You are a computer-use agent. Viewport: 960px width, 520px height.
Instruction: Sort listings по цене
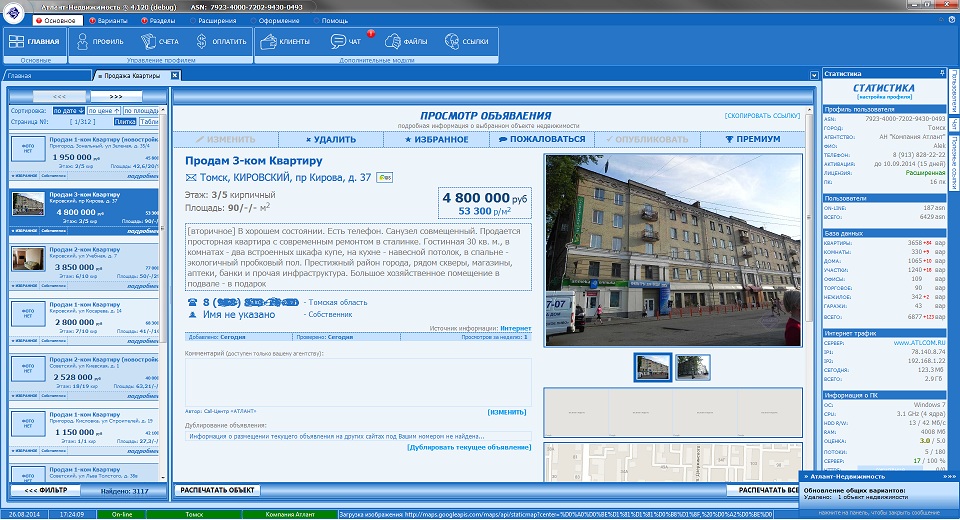(103, 111)
